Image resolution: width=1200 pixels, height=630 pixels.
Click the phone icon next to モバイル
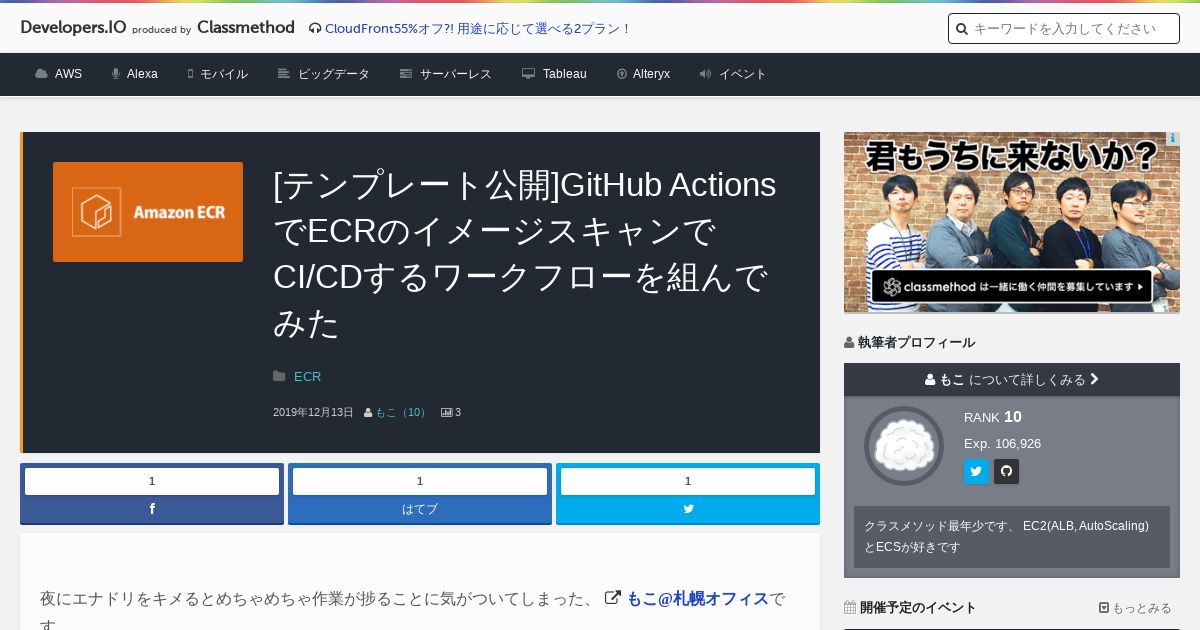click(190, 74)
